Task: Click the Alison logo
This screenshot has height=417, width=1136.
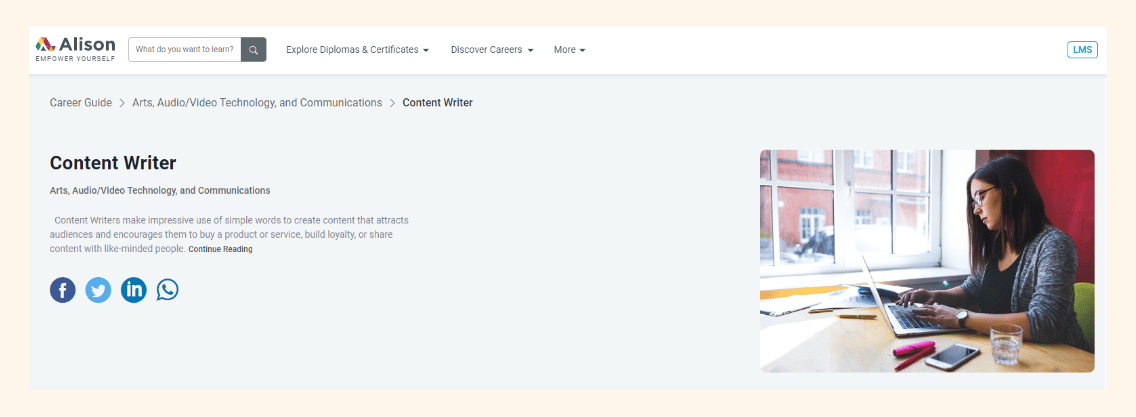Action: (x=75, y=49)
